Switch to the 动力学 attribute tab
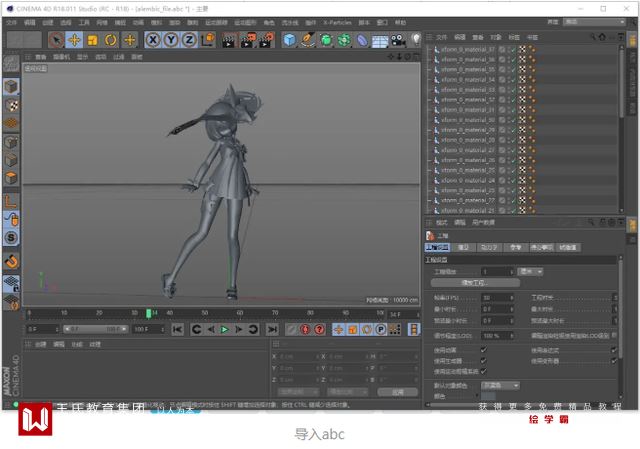The image size is (640, 449). pos(489,247)
